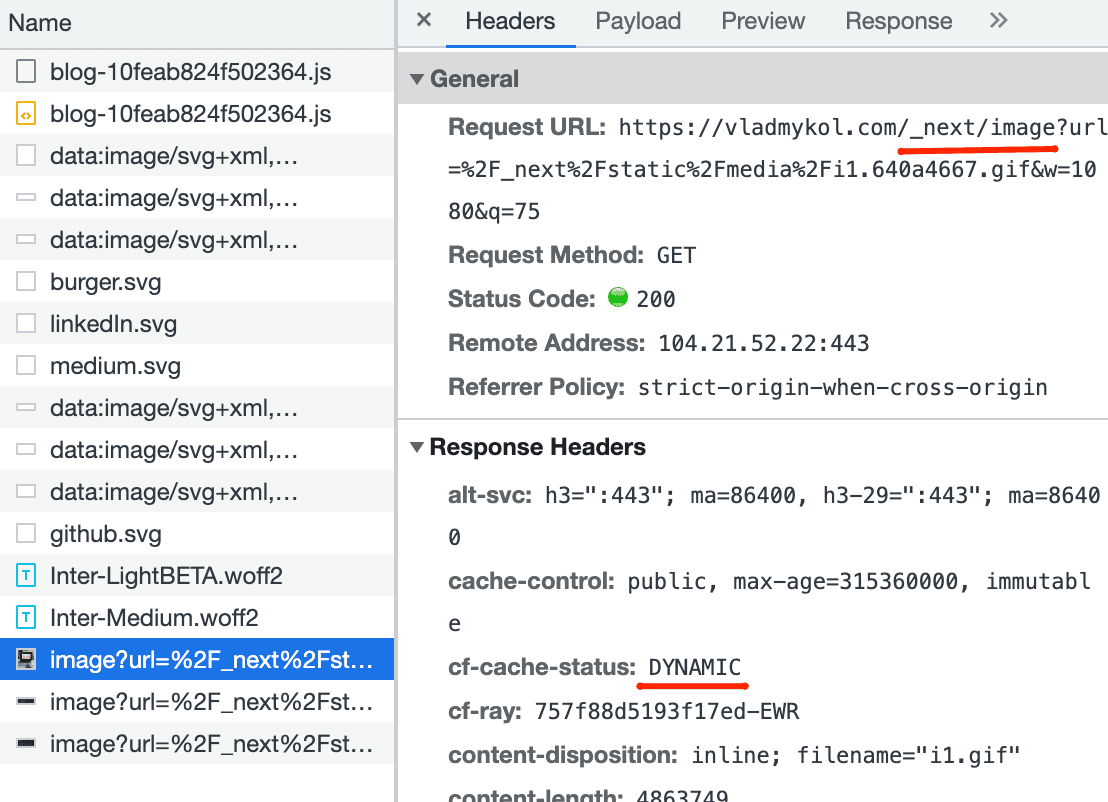Select burger.svg file icon

point(27,282)
